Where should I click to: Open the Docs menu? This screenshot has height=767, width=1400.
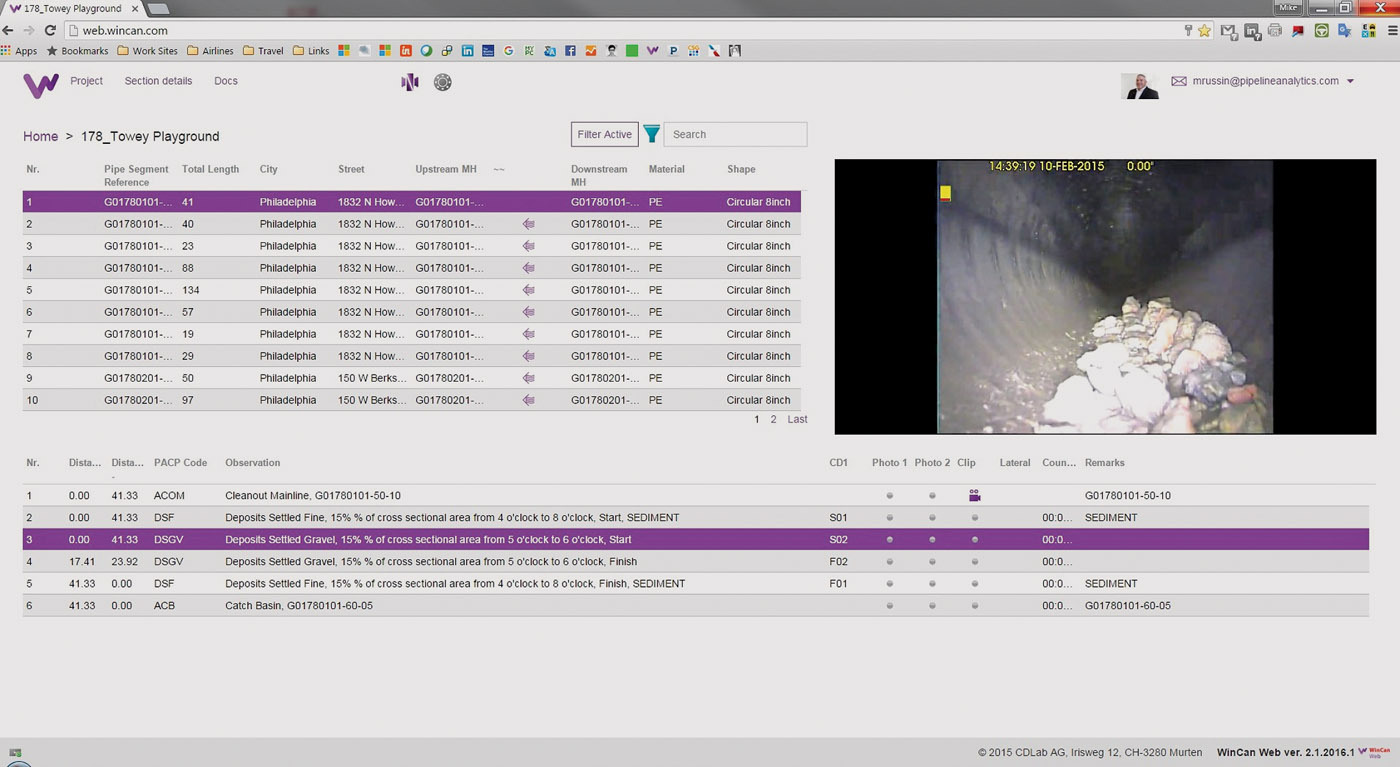[226, 81]
